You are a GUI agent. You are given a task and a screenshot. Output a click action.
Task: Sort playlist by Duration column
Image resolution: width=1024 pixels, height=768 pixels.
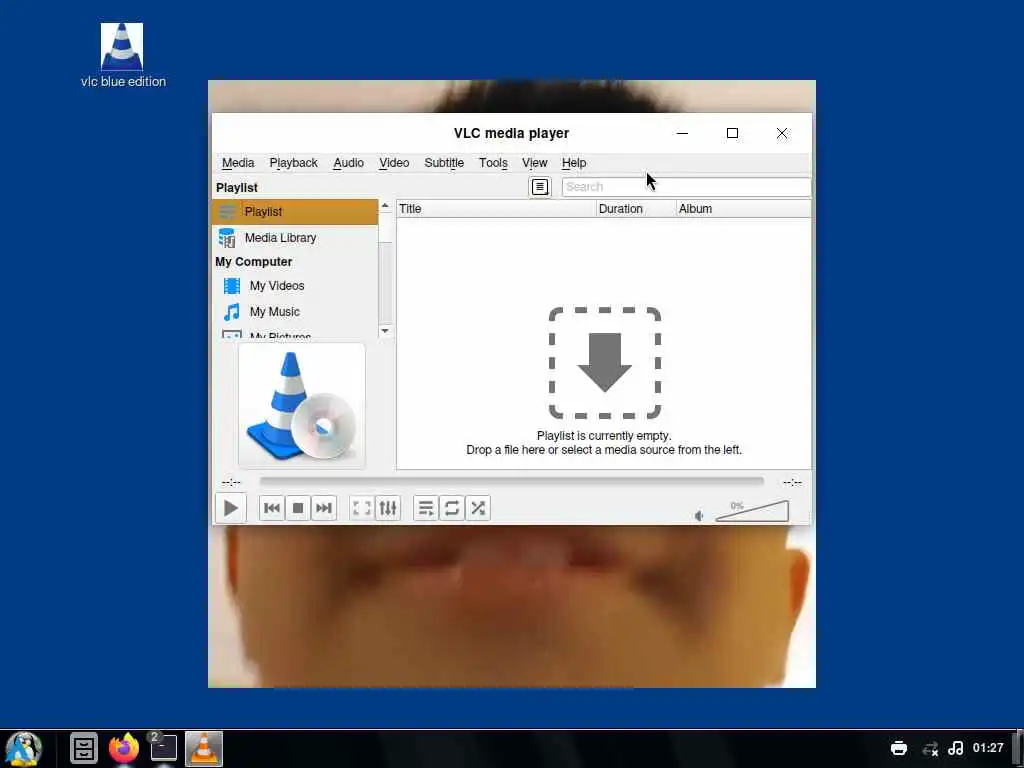(636, 209)
